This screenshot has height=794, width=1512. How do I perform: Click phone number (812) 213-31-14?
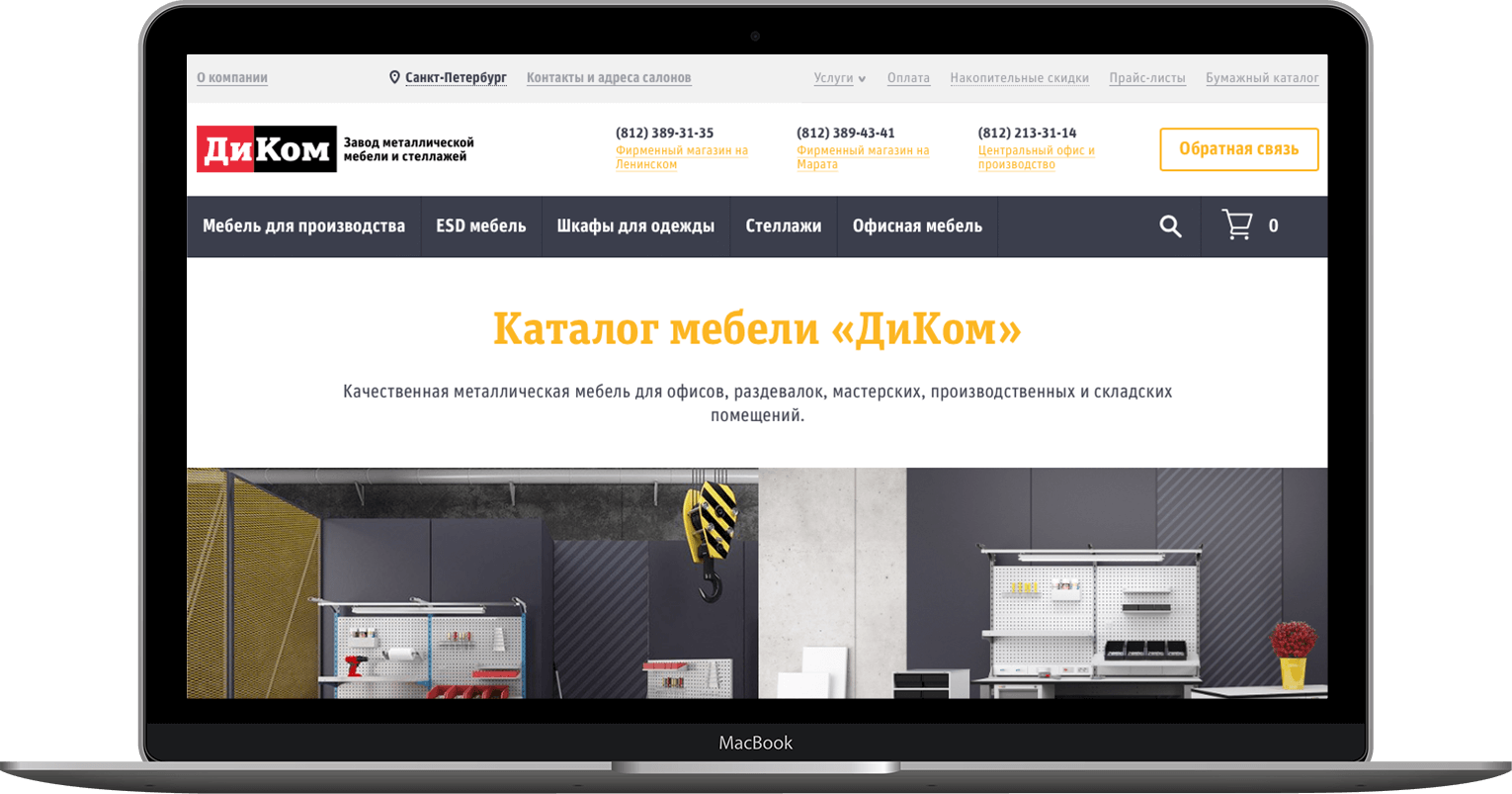pos(1028,132)
